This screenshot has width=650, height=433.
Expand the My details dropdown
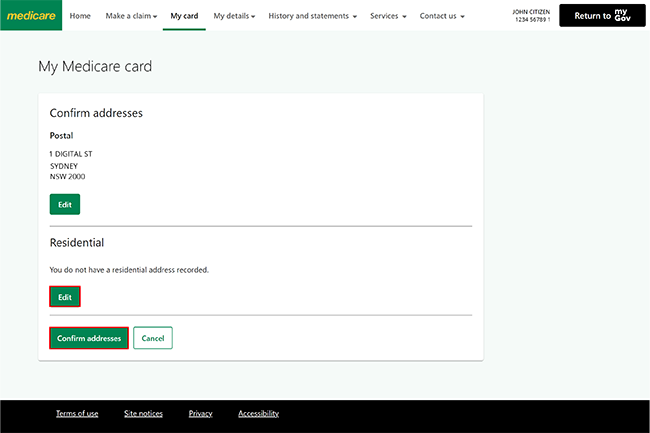(234, 16)
